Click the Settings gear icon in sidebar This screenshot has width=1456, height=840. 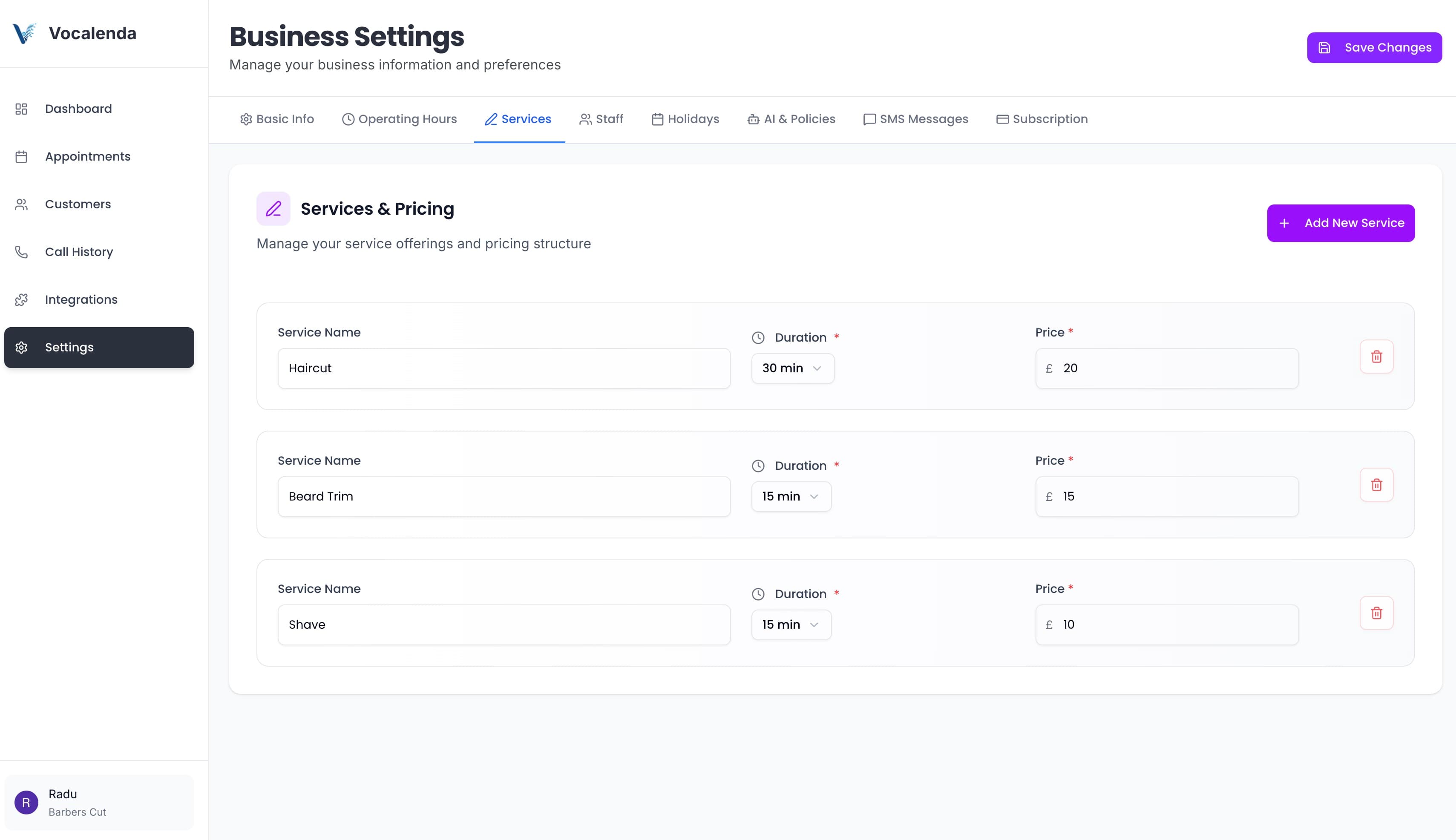(21, 347)
